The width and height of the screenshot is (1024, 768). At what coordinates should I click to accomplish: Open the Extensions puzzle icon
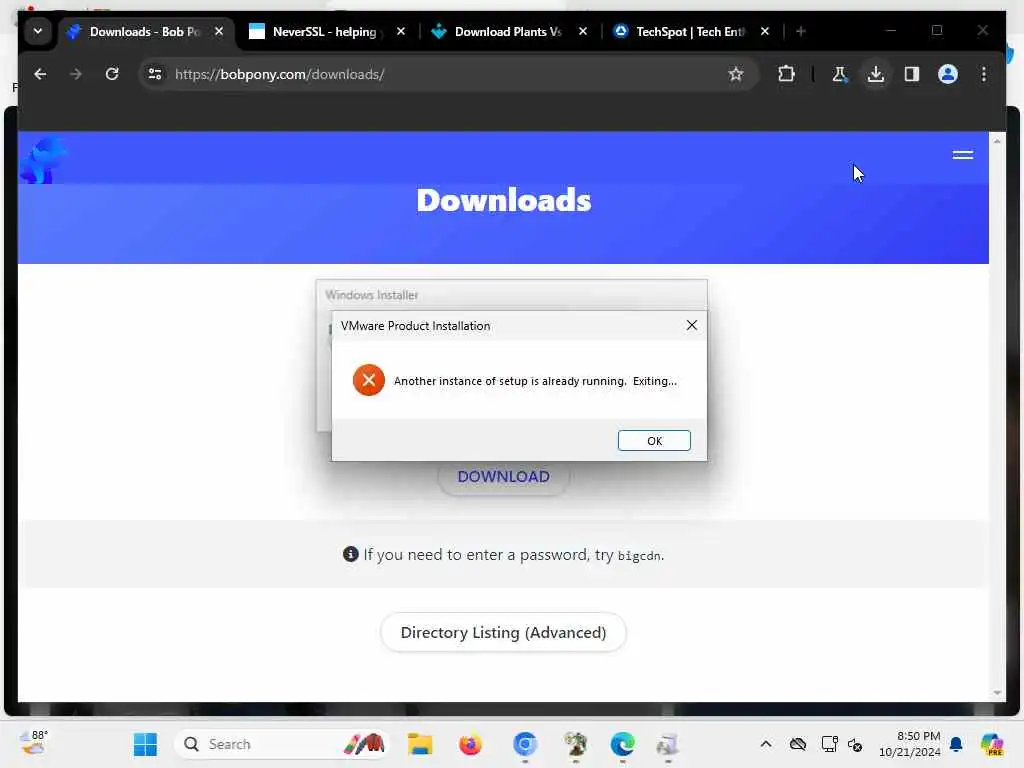click(786, 74)
